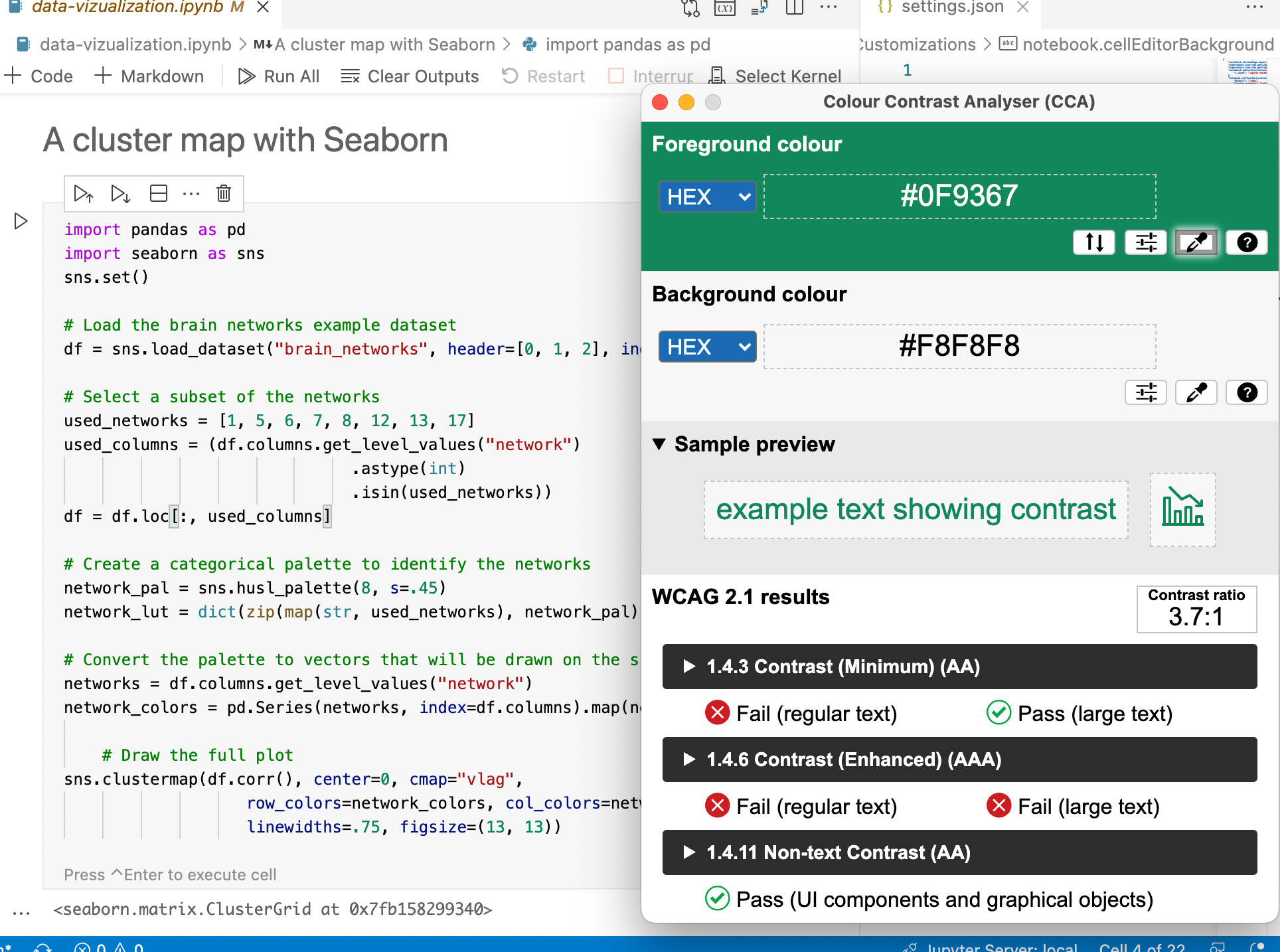Image resolution: width=1280 pixels, height=952 pixels.
Task: Swap foreground and background colours
Action: pos(1093,242)
